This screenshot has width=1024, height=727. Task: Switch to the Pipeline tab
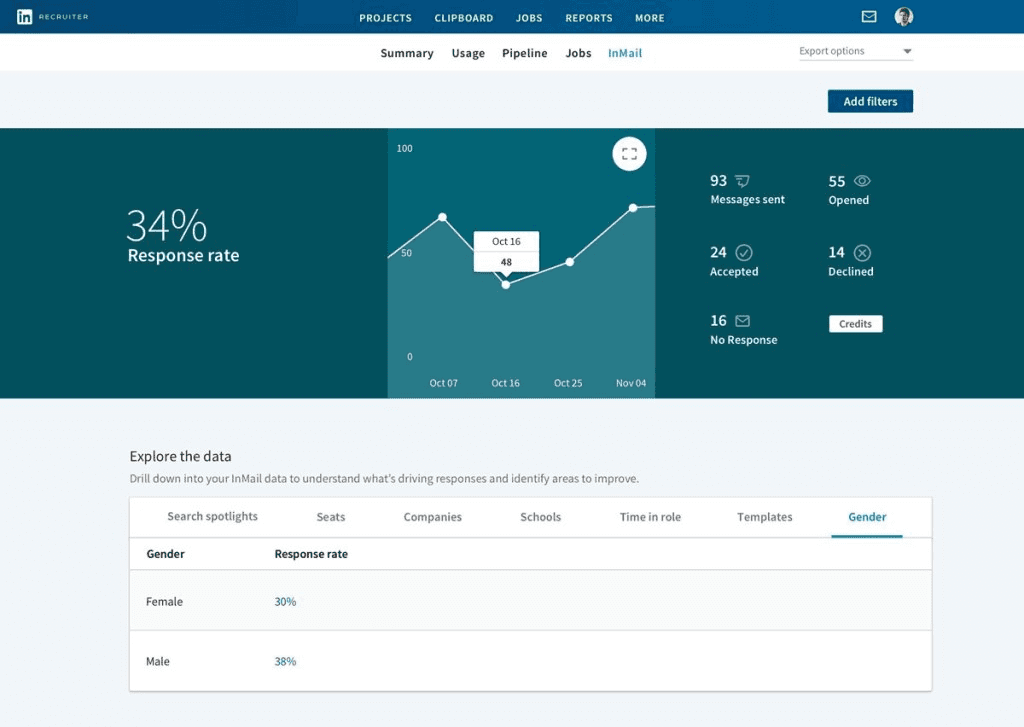click(x=524, y=53)
